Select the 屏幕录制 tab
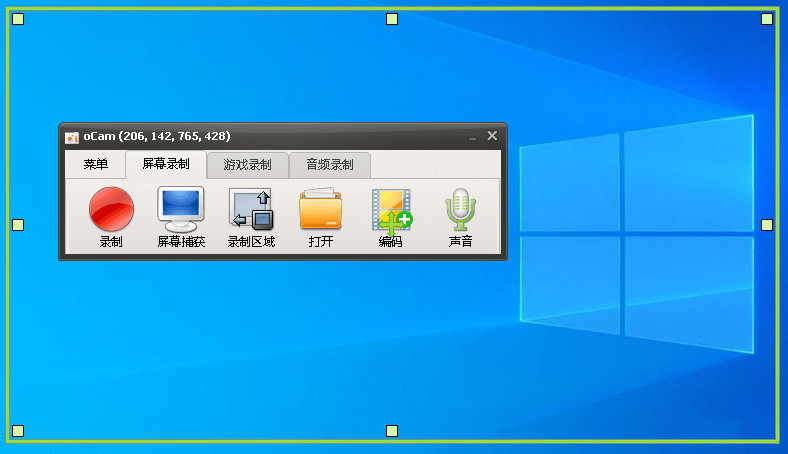The width and height of the screenshot is (788, 454). pyautogui.click(x=166, y=164)
